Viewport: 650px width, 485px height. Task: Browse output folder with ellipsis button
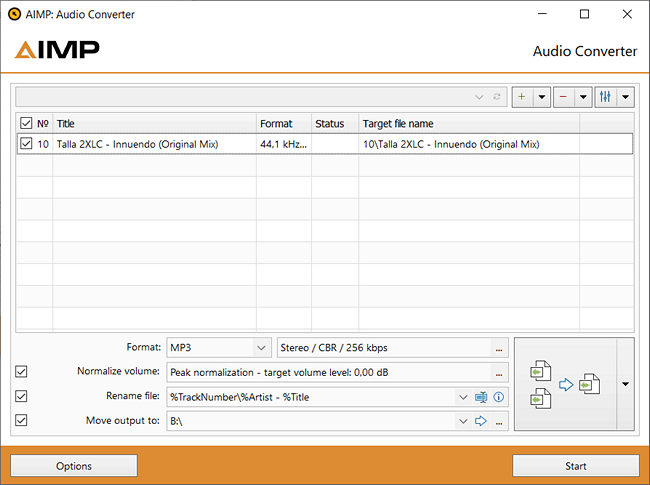click(x=499, y=422)
